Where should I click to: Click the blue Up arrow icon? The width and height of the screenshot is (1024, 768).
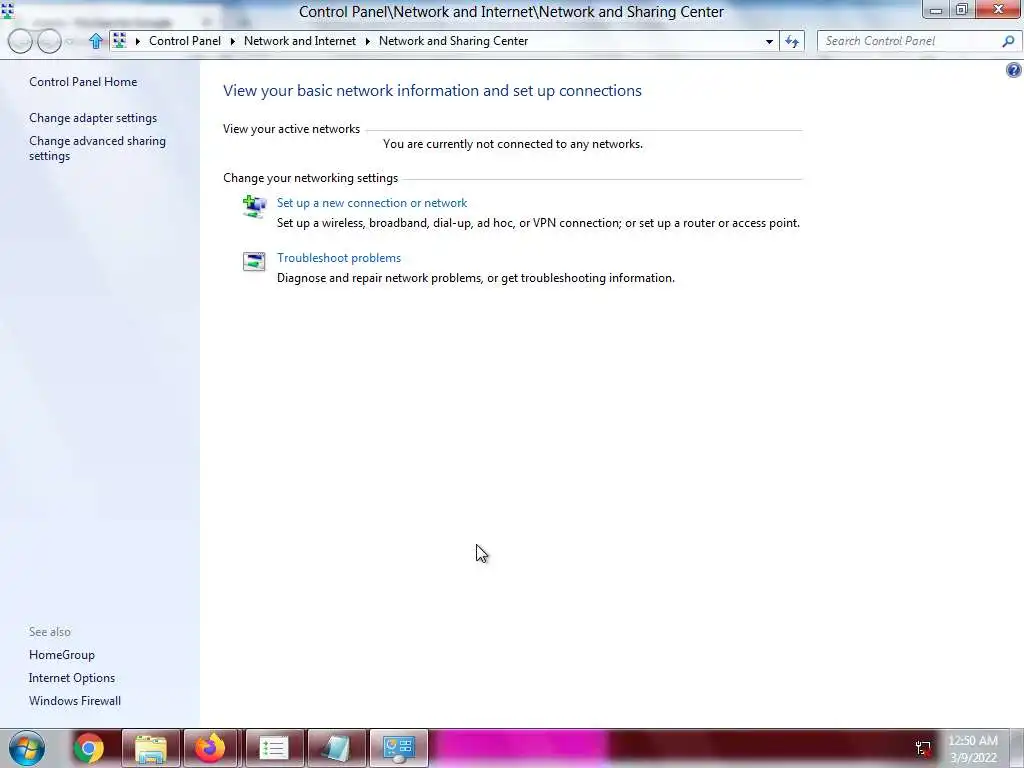(x=95, y=41)
